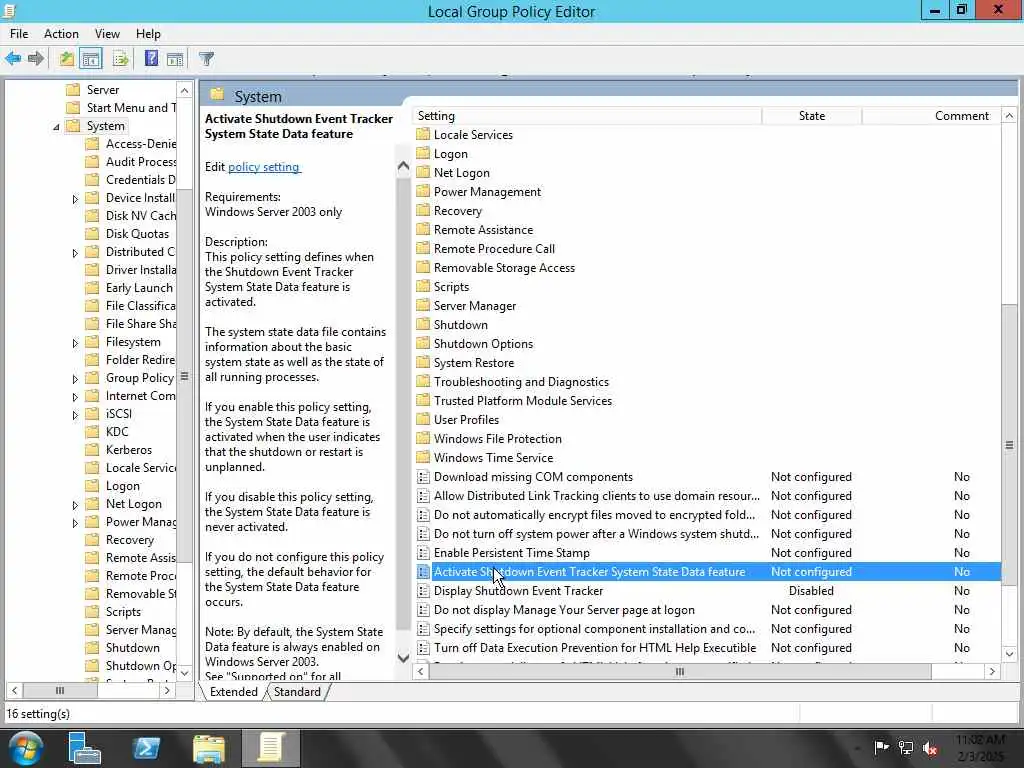Select the Remote Procedure Call folder row
Screen dimensions: 1024x768
pos(709,249)
